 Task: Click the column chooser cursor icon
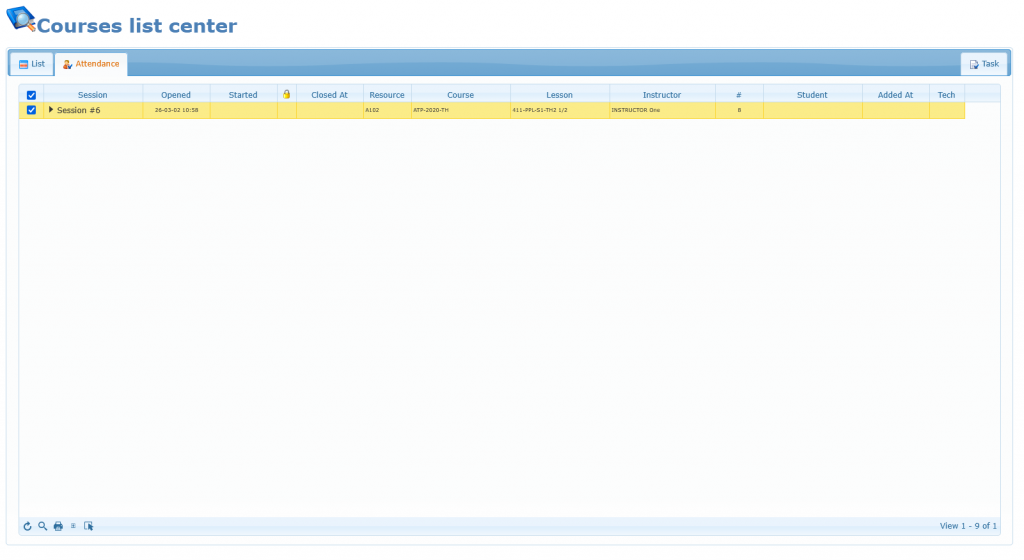pyautogui.click(x=88, y=526)
